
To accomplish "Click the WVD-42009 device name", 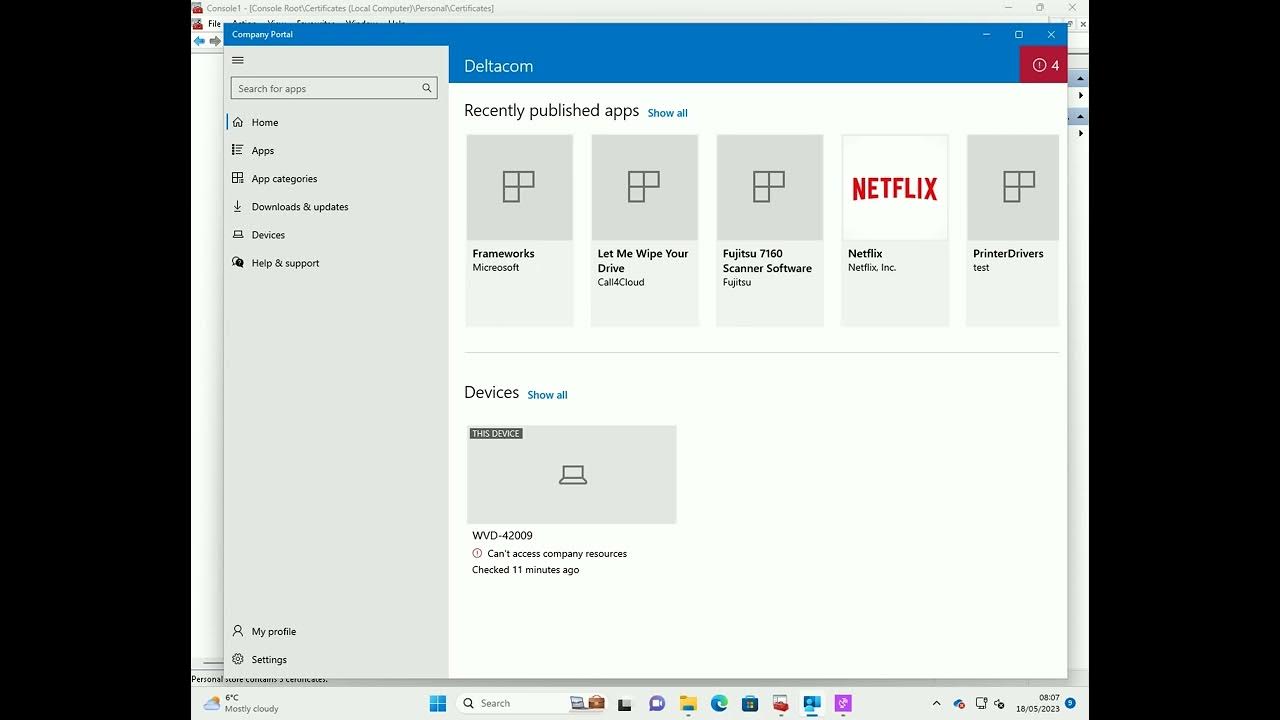I will pos(502,535).
